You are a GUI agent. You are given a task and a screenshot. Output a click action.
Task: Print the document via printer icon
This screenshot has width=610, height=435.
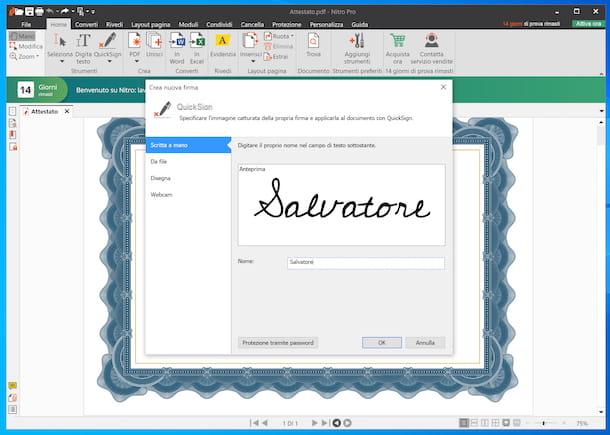(39, 12)
